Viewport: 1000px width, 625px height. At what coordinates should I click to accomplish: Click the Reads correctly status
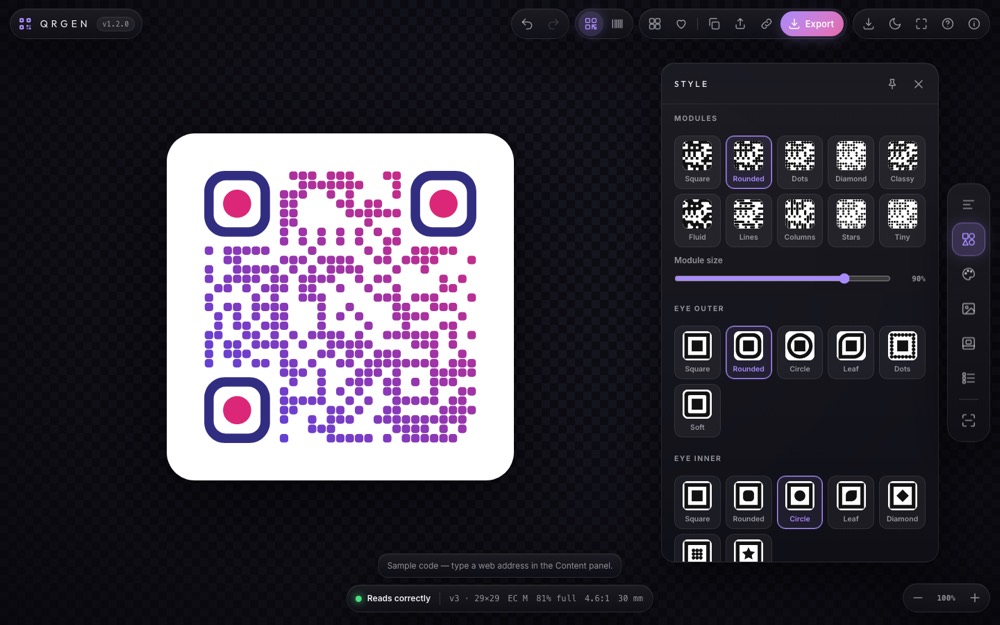coord(393,598)
